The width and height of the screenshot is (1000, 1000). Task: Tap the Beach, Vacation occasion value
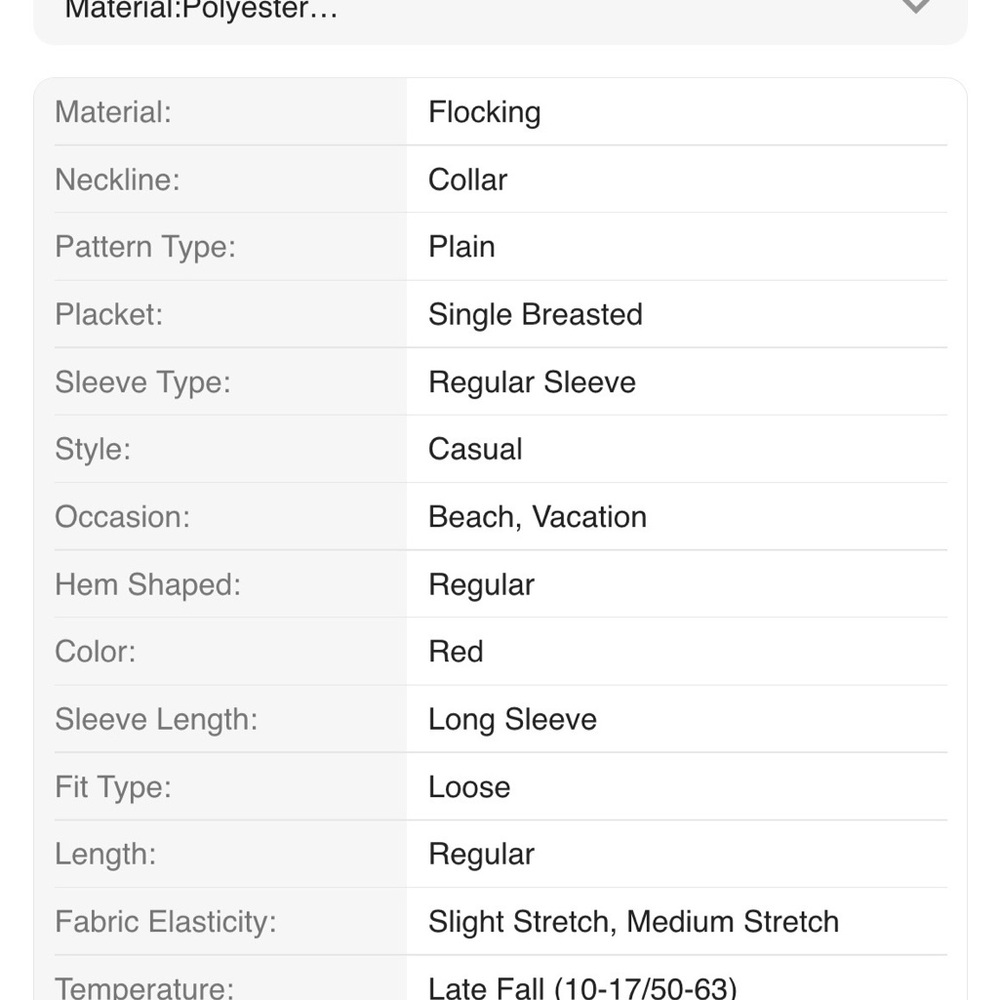click(537, 517)
